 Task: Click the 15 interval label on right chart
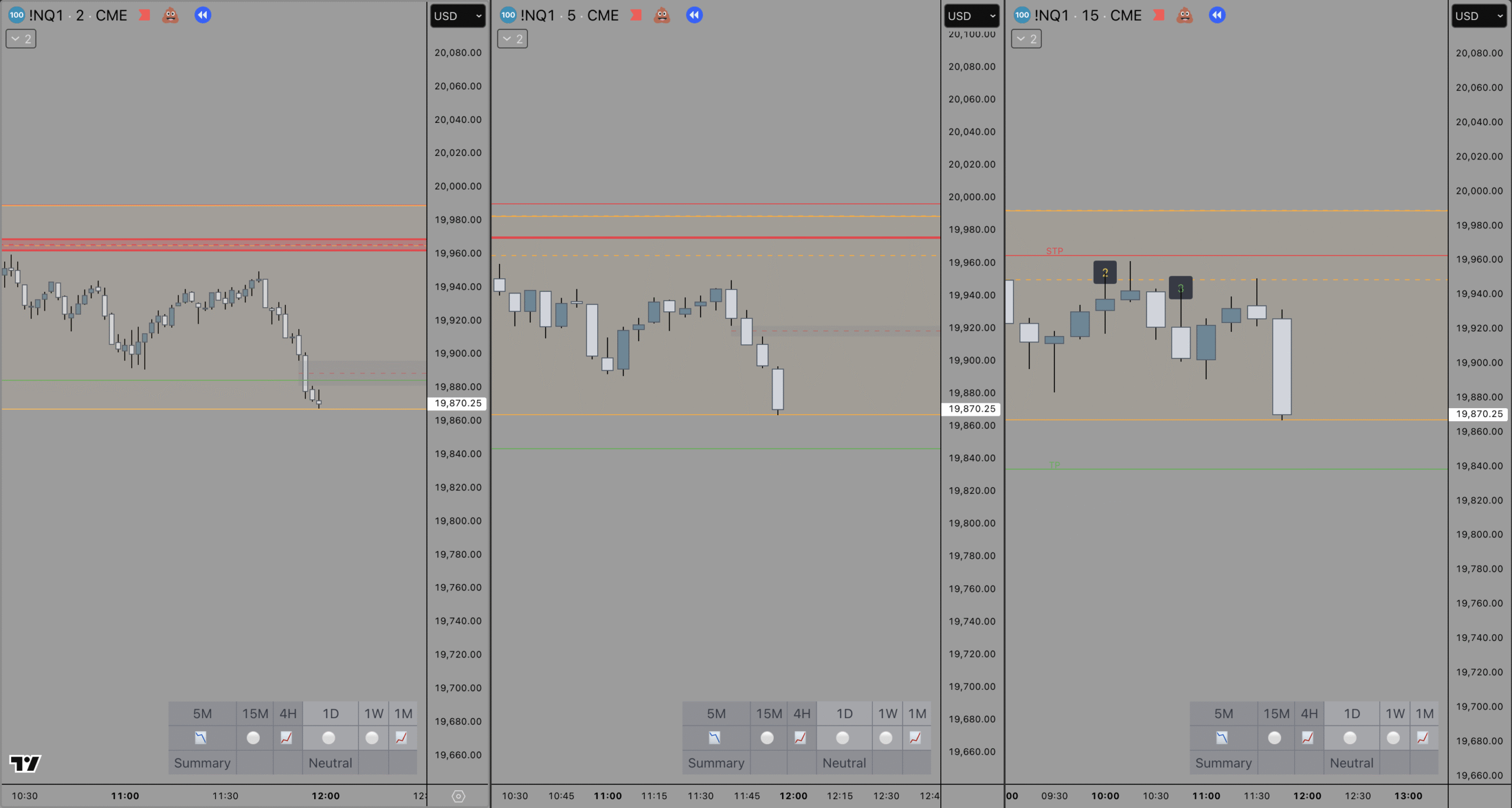[1090, 15]
